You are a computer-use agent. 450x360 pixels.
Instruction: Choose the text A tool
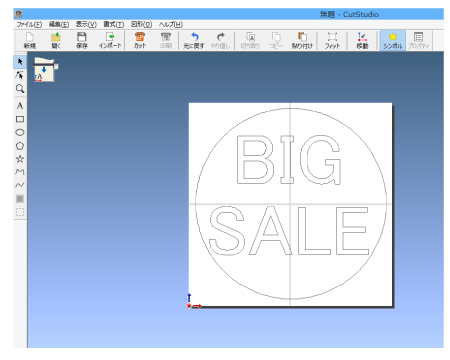click(x=20, y=106)
